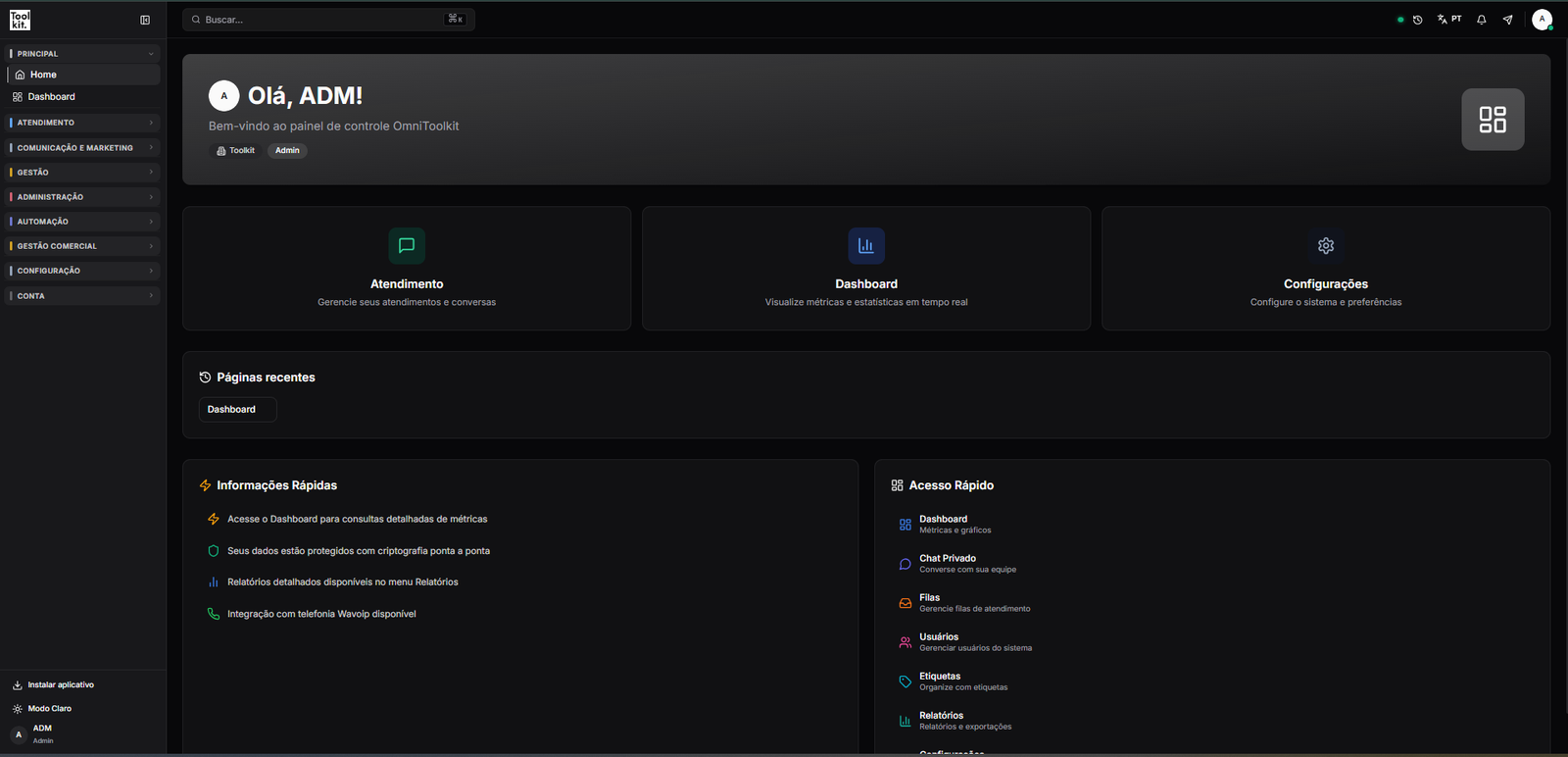Click 'Acesse o Dashboard para consultas' info line

358,520
